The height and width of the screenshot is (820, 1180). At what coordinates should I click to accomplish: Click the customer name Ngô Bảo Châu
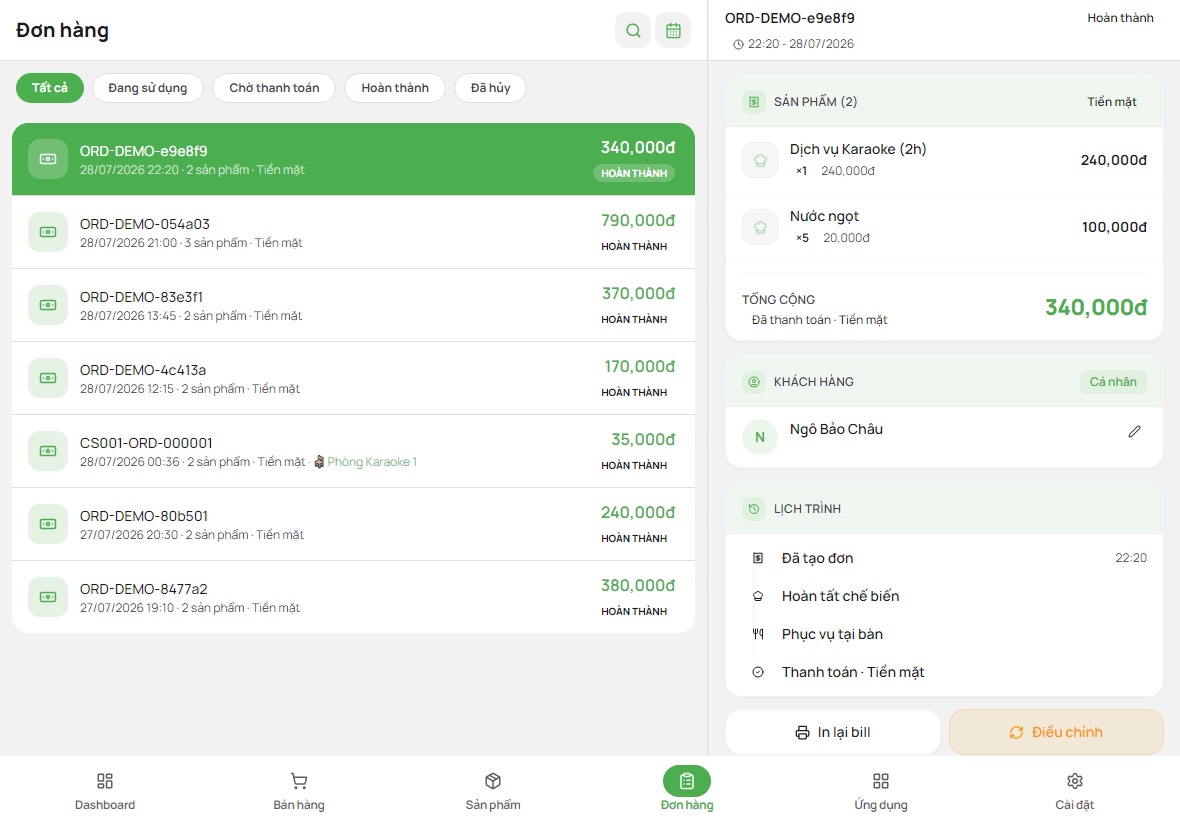836,429
